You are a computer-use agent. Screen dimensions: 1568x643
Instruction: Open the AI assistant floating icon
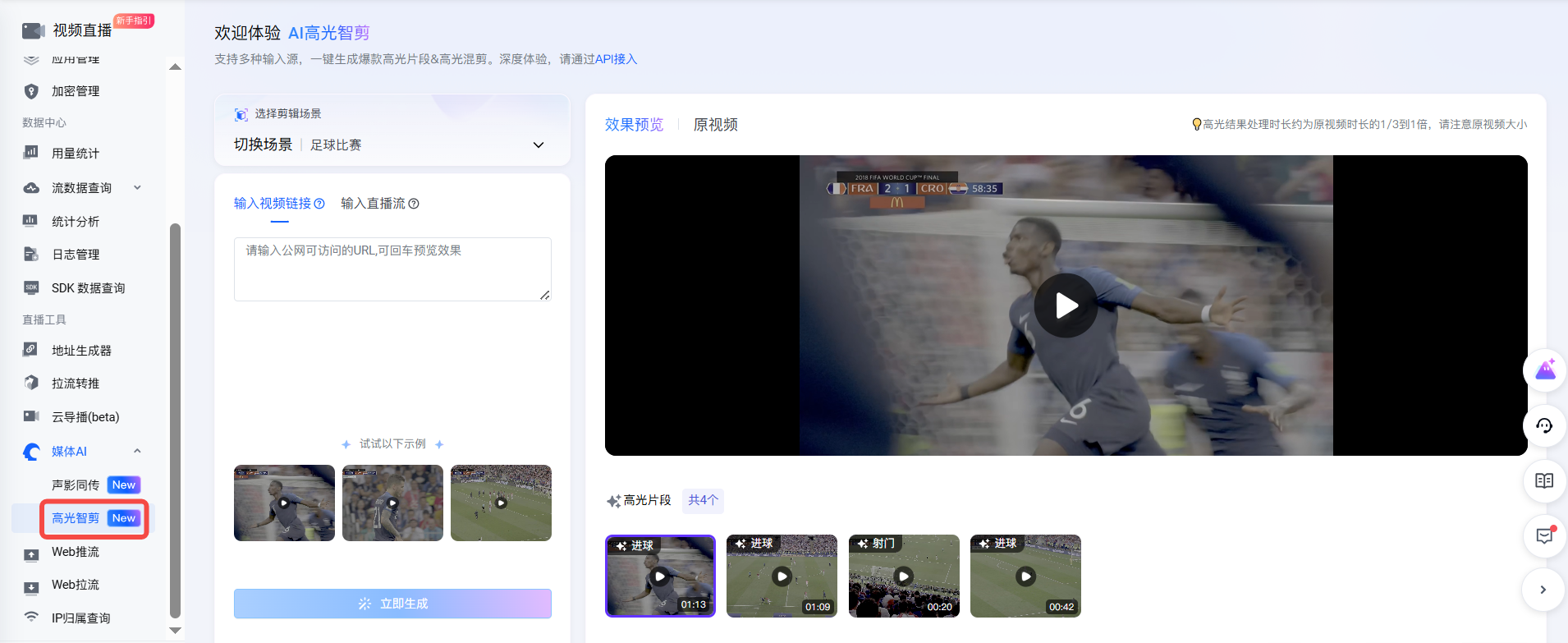click(1544, 370)
